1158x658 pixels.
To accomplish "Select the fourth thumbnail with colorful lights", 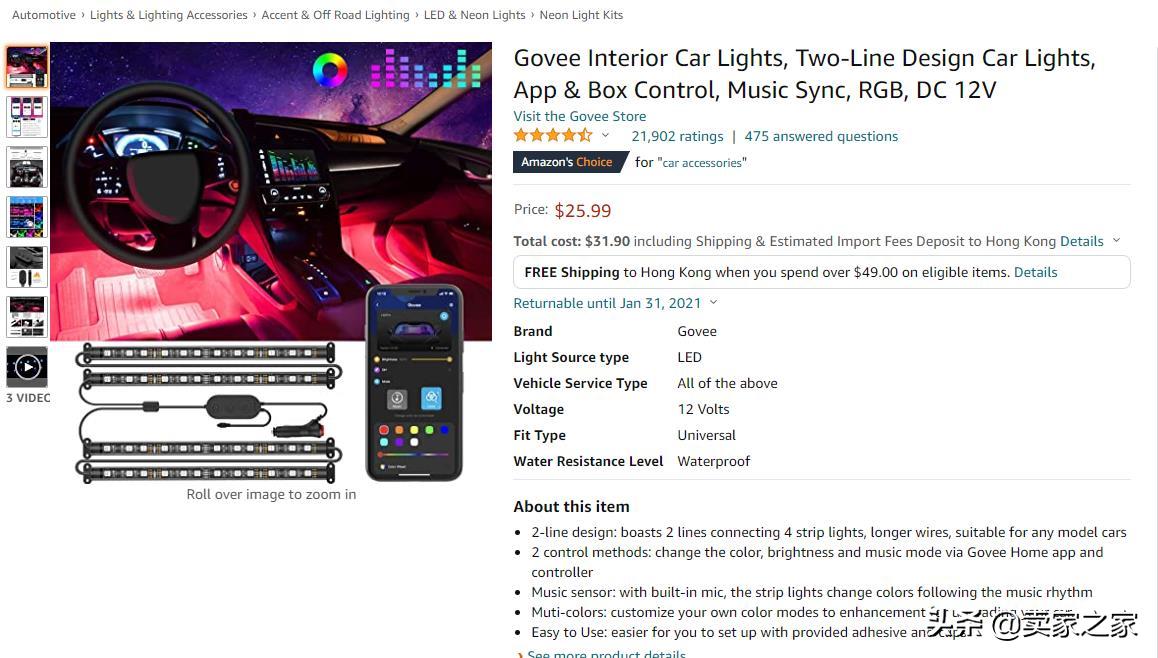I will (x=27, y=216).
